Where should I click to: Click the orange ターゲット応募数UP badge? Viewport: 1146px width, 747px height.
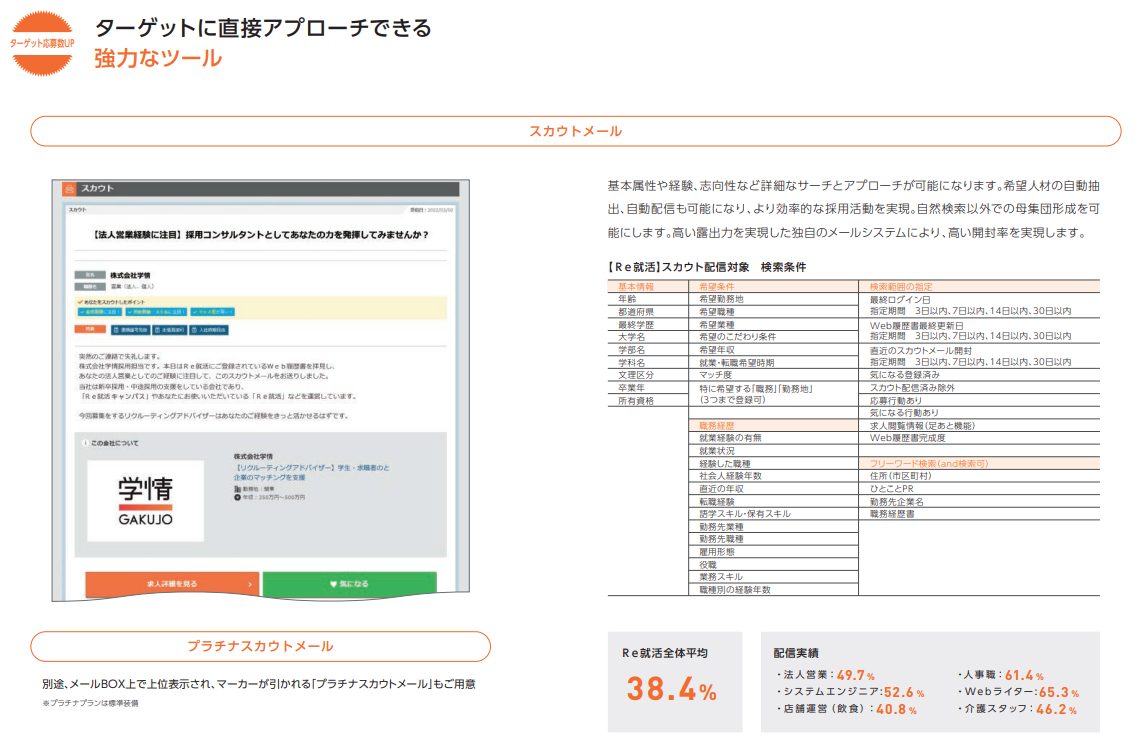click(x=41, y=44)
